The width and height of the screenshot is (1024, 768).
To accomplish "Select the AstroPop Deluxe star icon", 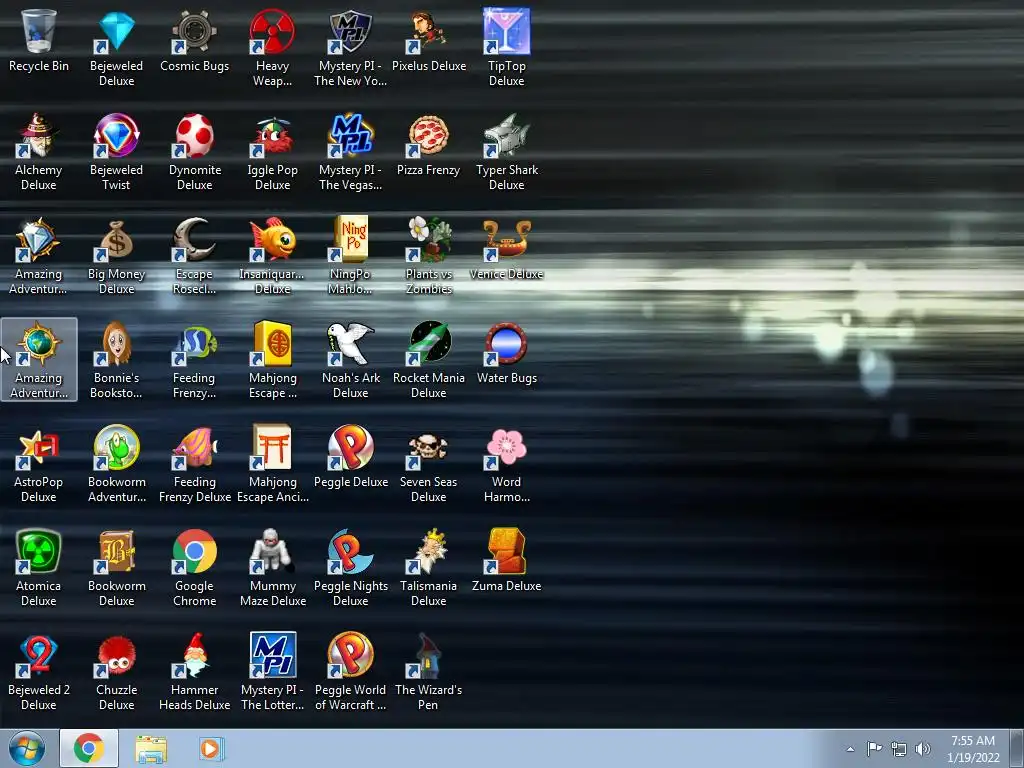I will 39,447.
